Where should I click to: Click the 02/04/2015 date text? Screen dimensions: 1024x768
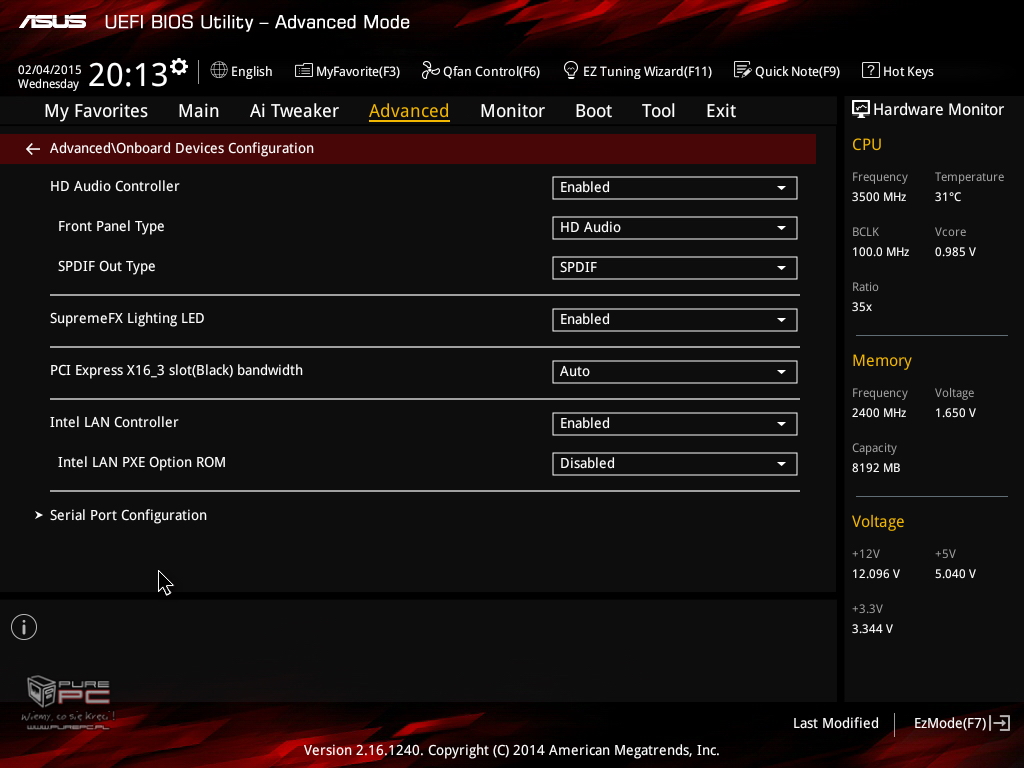point(50,70)
